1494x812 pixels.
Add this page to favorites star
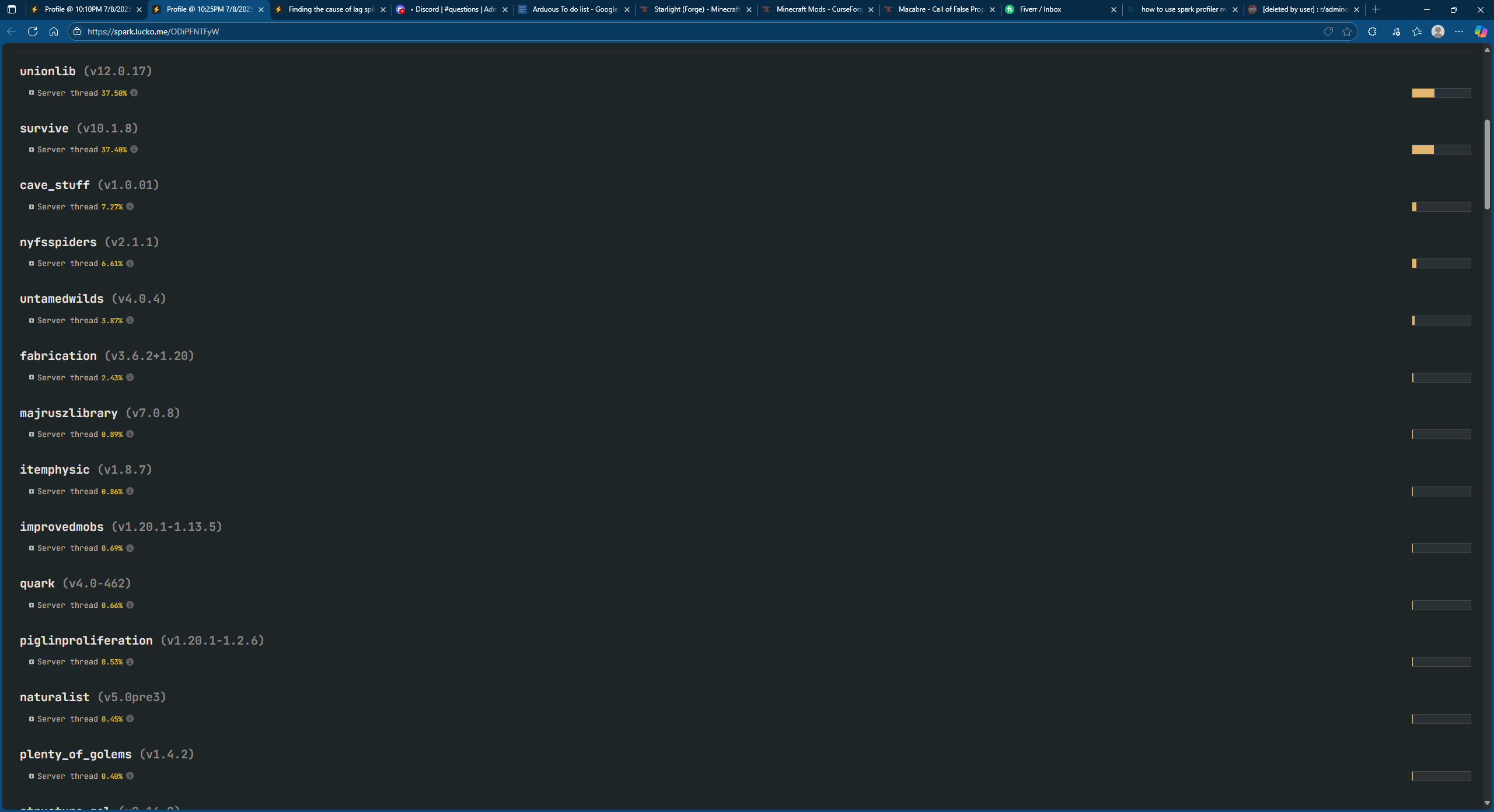pos(1347,32)
